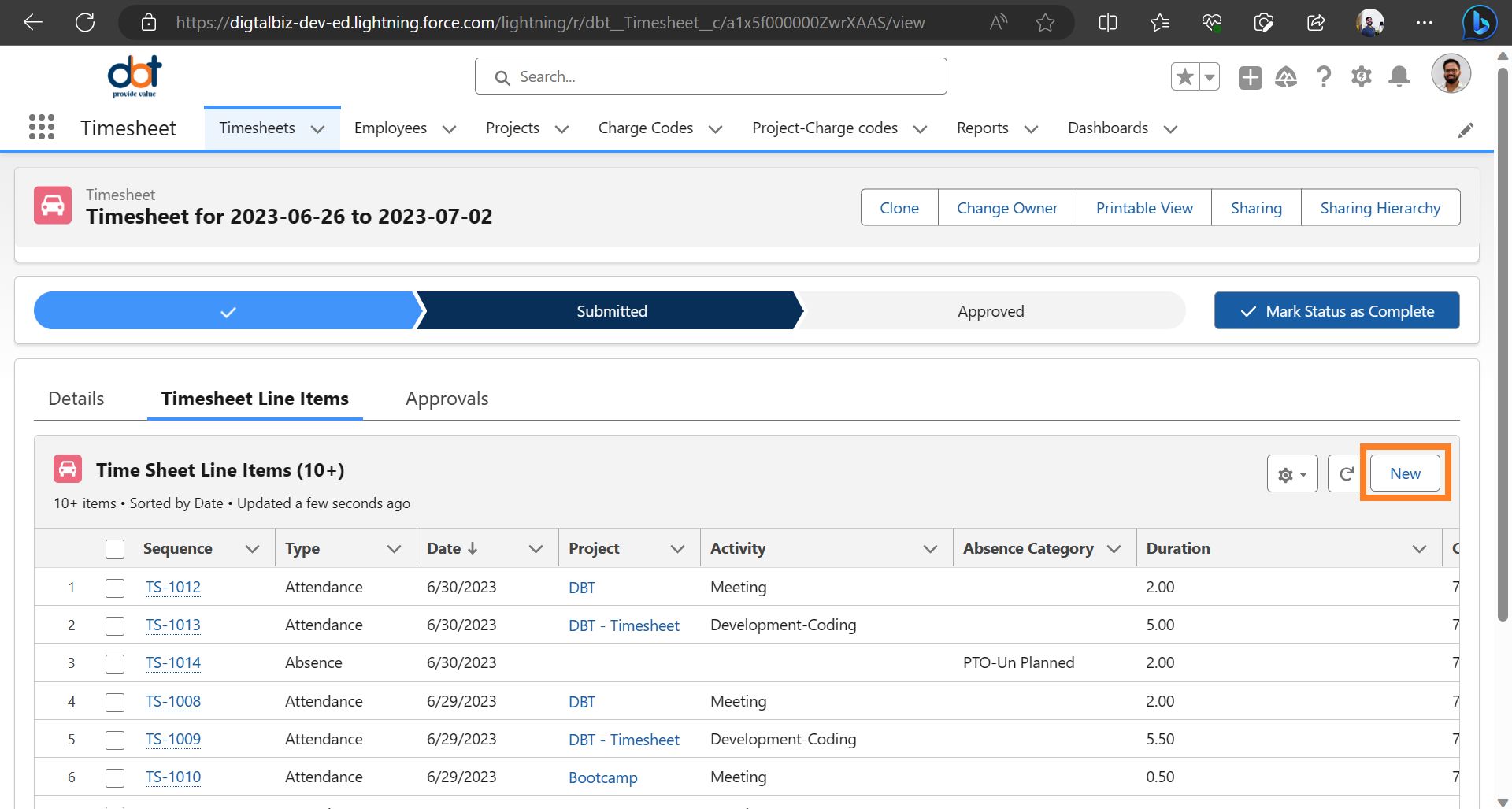Open Activity column actions chevron
The height and width of the screenshot is (809, 1512).
[930, 548]
